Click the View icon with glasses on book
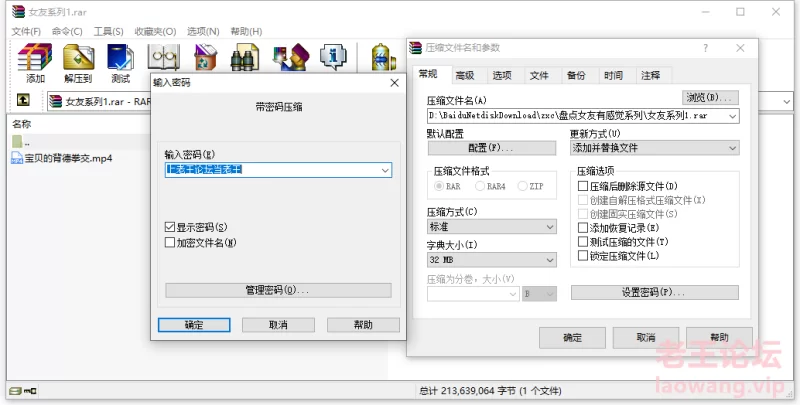The height and width of the screenshot is (405, 800). click(x=163, y=58)
